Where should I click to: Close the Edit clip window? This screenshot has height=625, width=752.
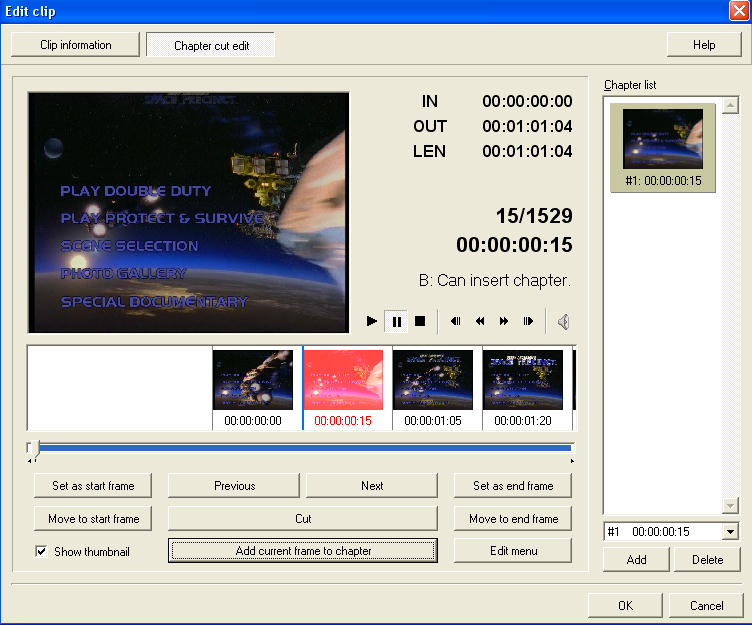pos(739,11)
